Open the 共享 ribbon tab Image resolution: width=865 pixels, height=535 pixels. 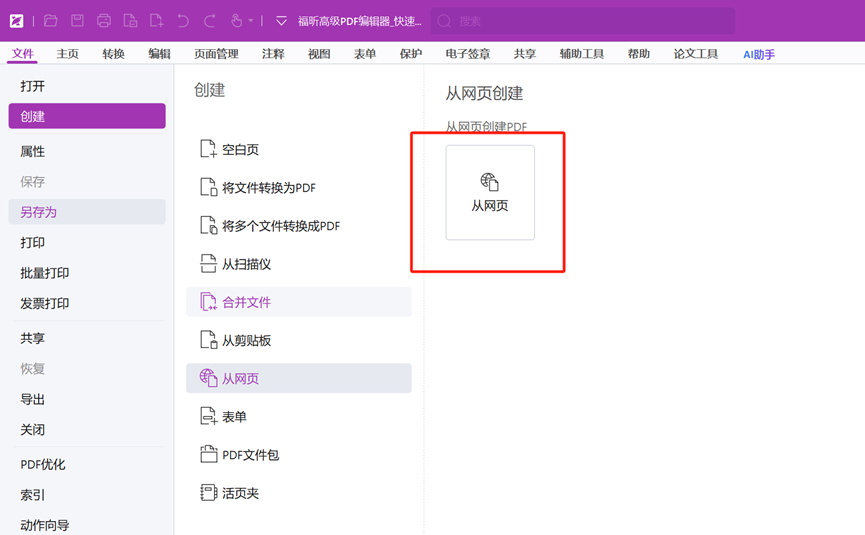[525, 54]
